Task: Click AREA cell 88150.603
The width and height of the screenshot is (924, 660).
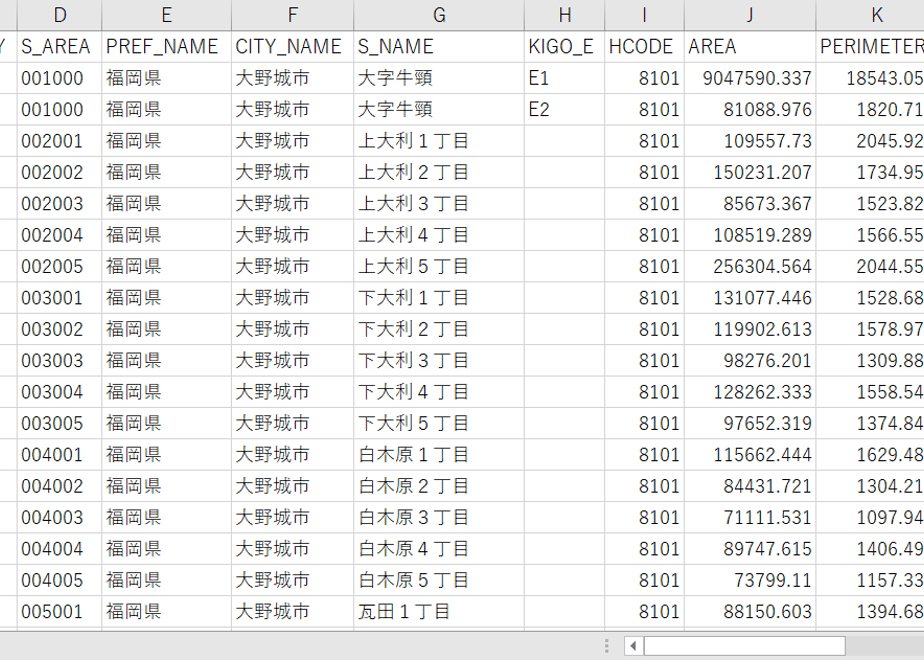Action: (x=750, y=612)
